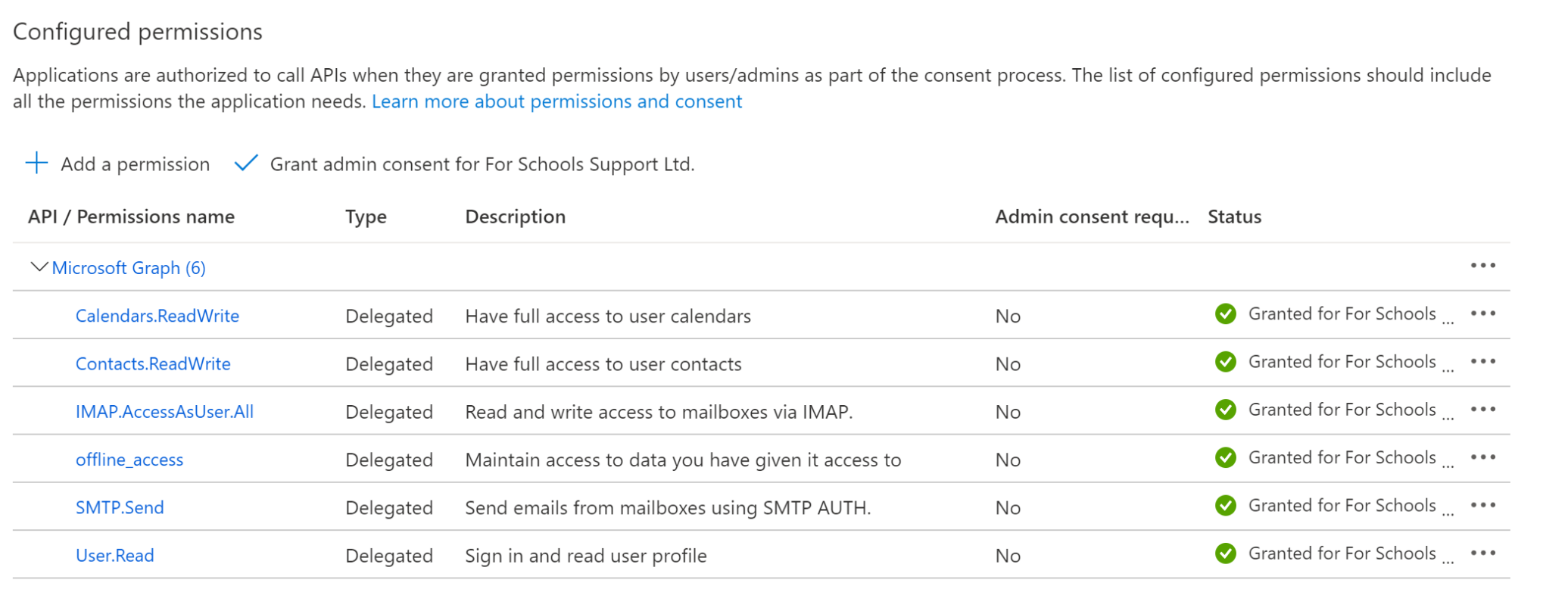Open the ellipsis menu for User.Read row
The width and height of the screenshot is (1568, 608).
coord(1482,553)
